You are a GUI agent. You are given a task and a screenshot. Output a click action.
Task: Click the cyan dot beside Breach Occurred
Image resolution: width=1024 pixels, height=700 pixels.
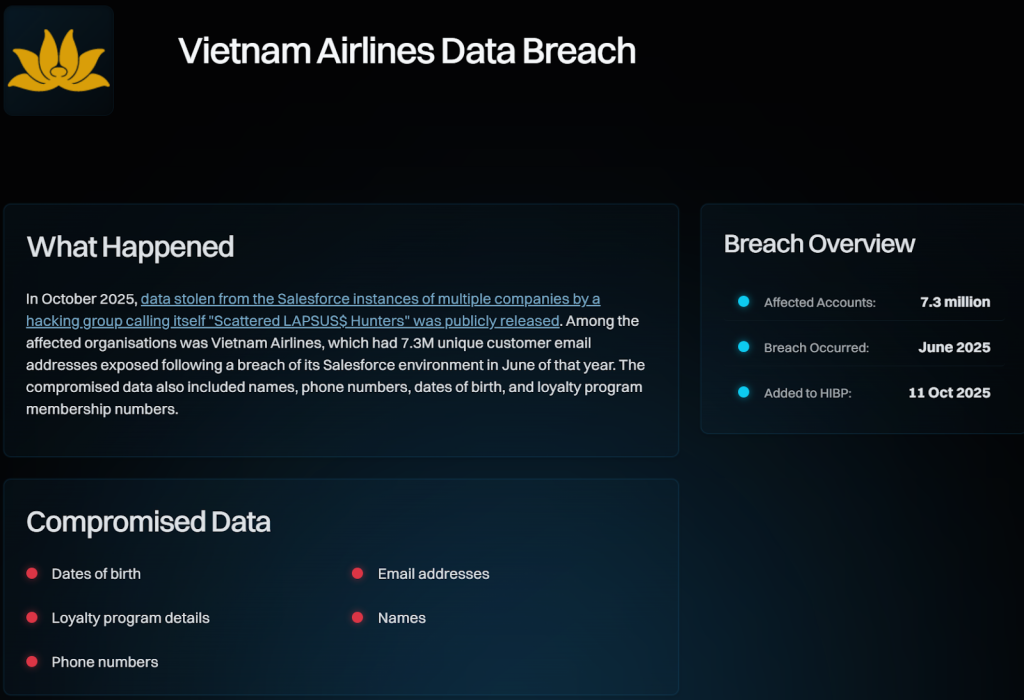pyautogui.click(x=743, y=347)
